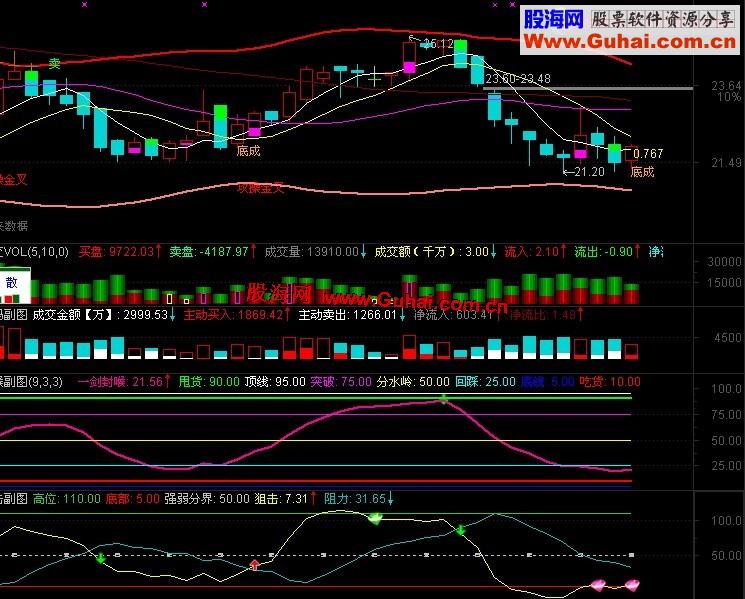Select 卖盘: -4187.97 in the VOL header

(213, 251)
